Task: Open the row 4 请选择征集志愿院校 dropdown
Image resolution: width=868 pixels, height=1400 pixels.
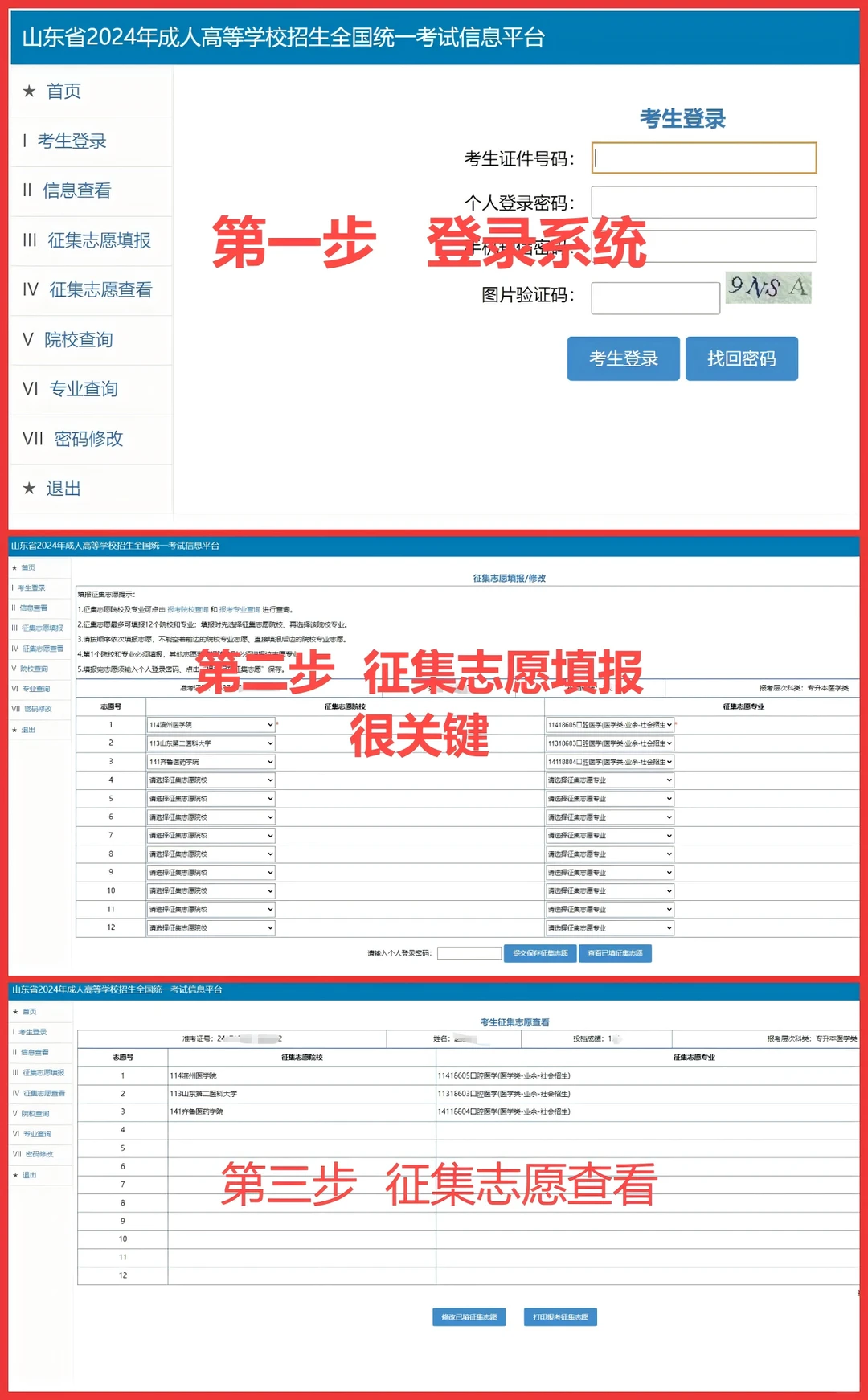Action: [x=211, y=780]
